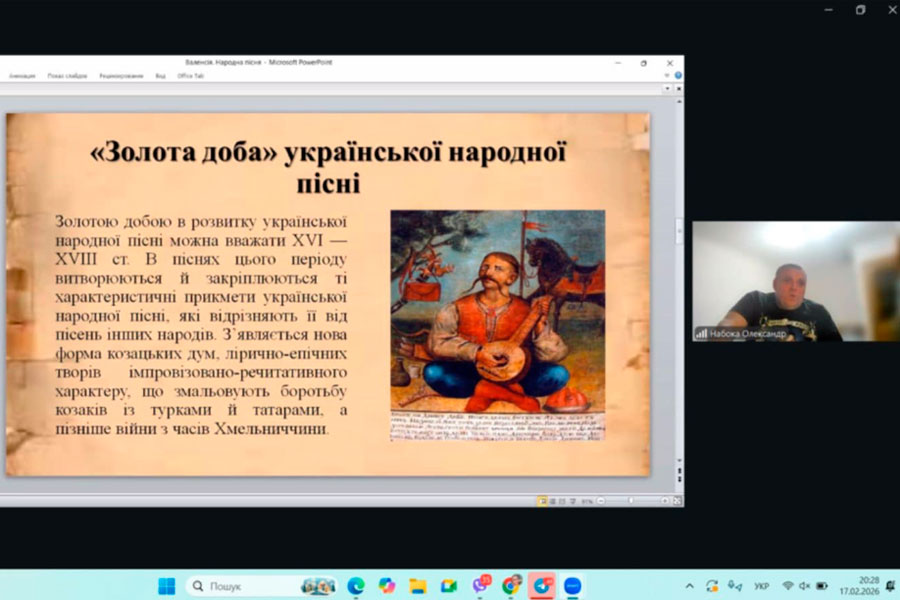This screenshot has height=600, width=900.
Task: Toggle the УКР keyboard language indicator
Action: coord(762,586)
